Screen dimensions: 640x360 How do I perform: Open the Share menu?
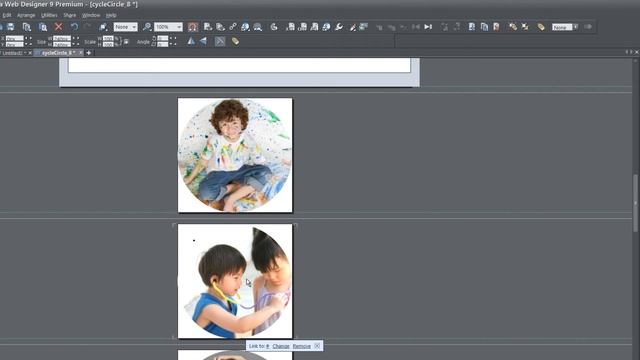tap(69, 15)
